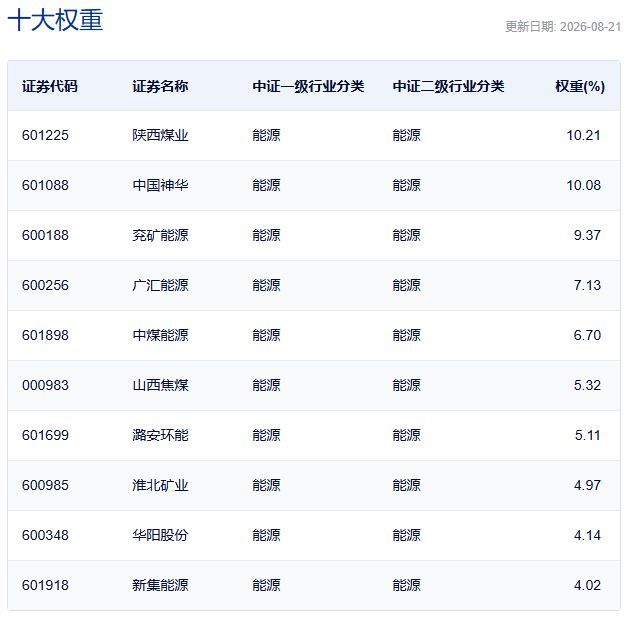Click second-level 能源 in 华阳股份 row
The width and height of the screenshot is (628, 619).
pyautogui.click(x=407, y=536)
